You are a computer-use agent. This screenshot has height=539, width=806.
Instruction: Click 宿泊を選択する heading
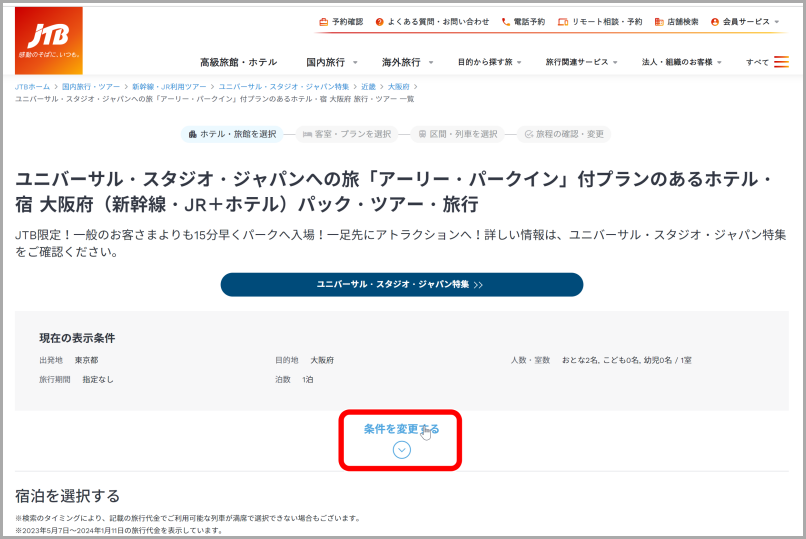[67, 496]
